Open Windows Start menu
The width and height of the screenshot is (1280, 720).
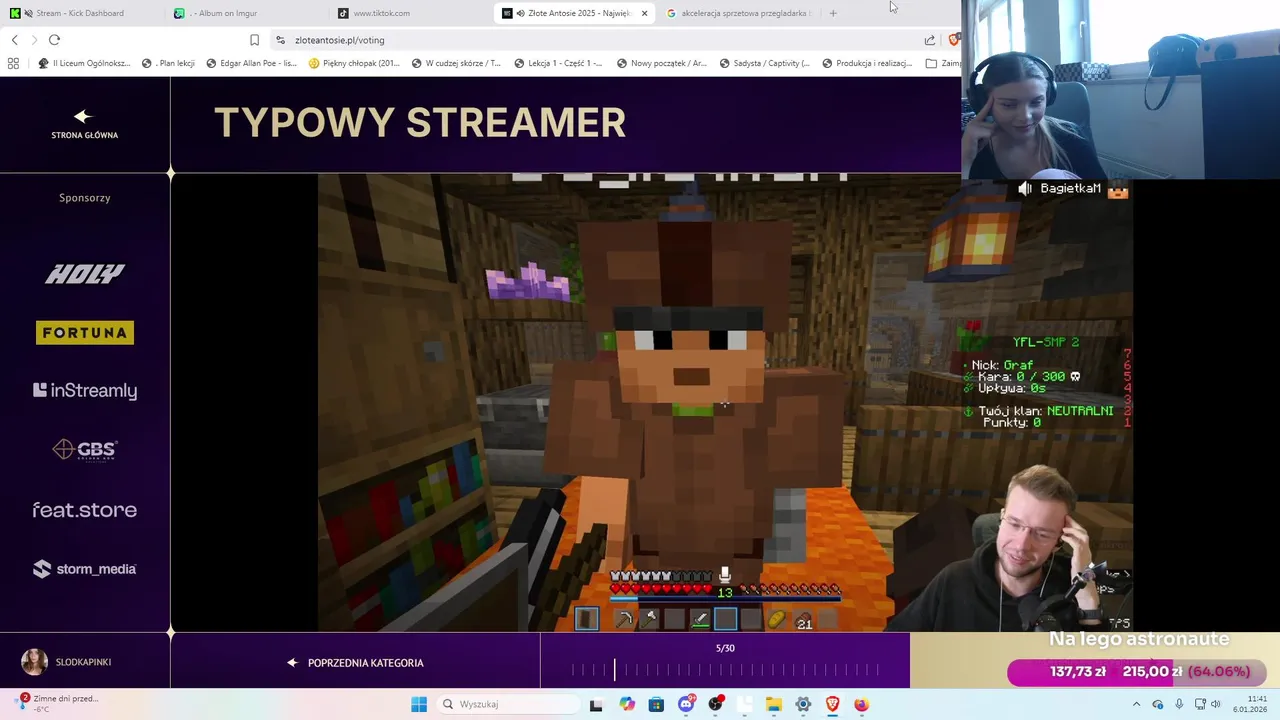tap(419, 704)
